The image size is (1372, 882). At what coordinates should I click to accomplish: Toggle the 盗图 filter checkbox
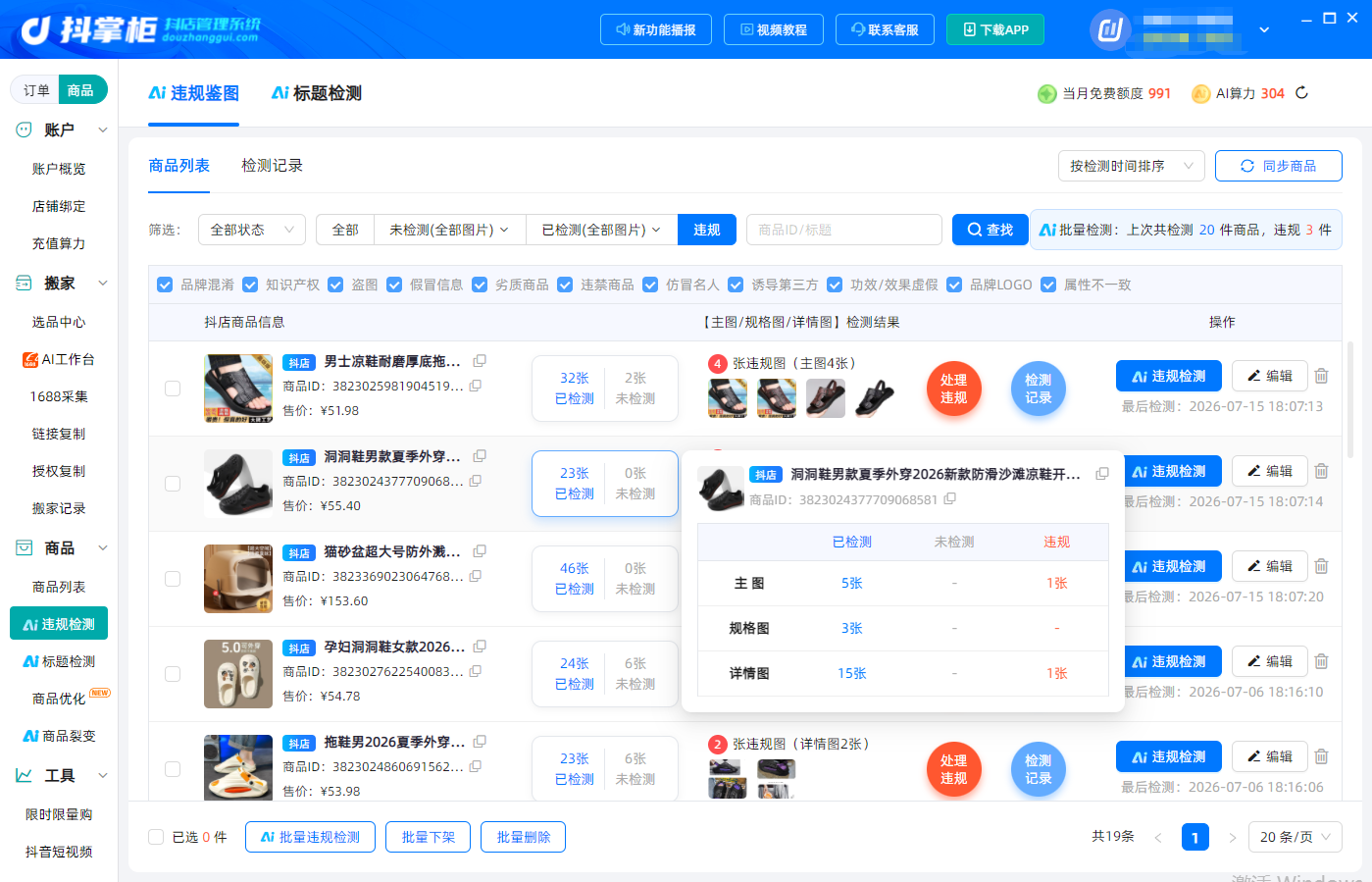click(335, 285)
